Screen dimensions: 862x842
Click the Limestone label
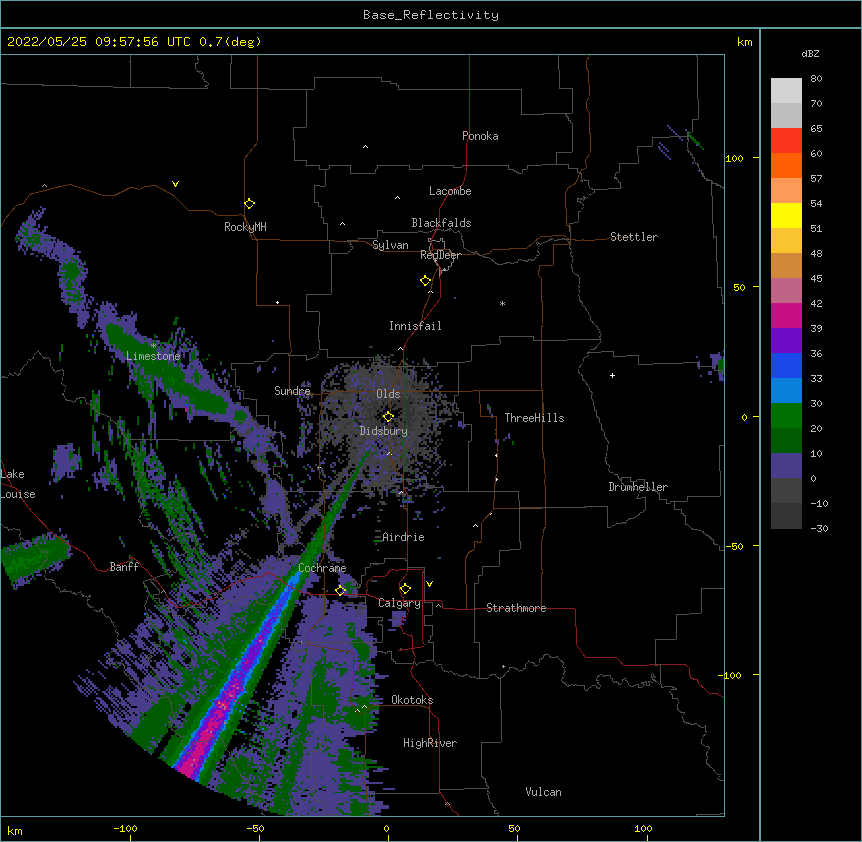pos(153,356)
